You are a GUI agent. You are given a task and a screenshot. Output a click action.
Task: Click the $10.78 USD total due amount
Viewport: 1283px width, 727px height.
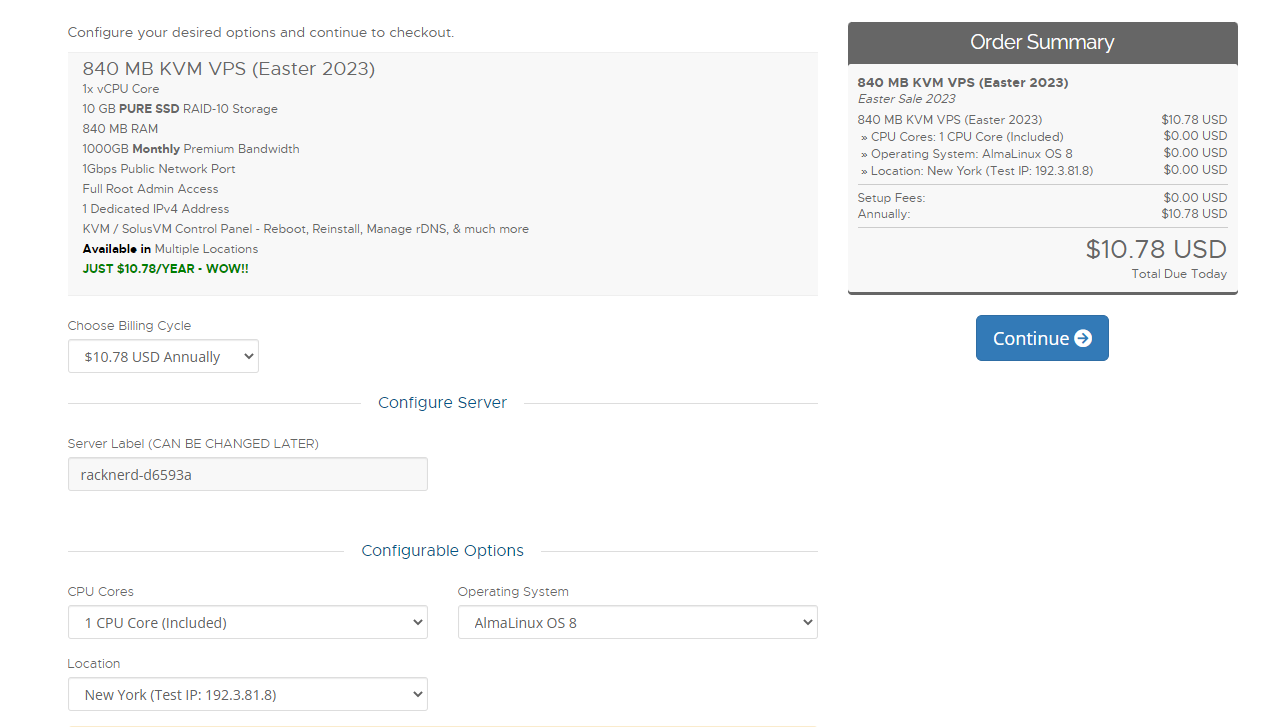(x=1155, y=249)
